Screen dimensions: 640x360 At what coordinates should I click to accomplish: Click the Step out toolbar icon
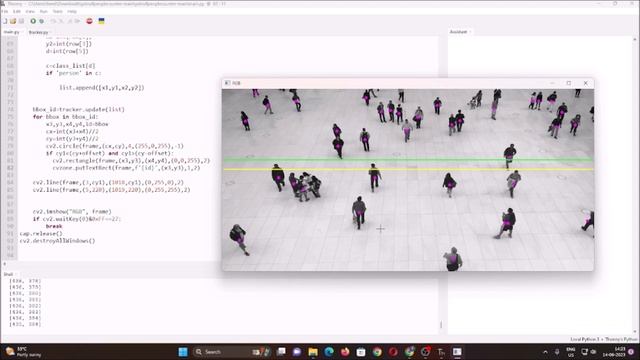[69, 21]
